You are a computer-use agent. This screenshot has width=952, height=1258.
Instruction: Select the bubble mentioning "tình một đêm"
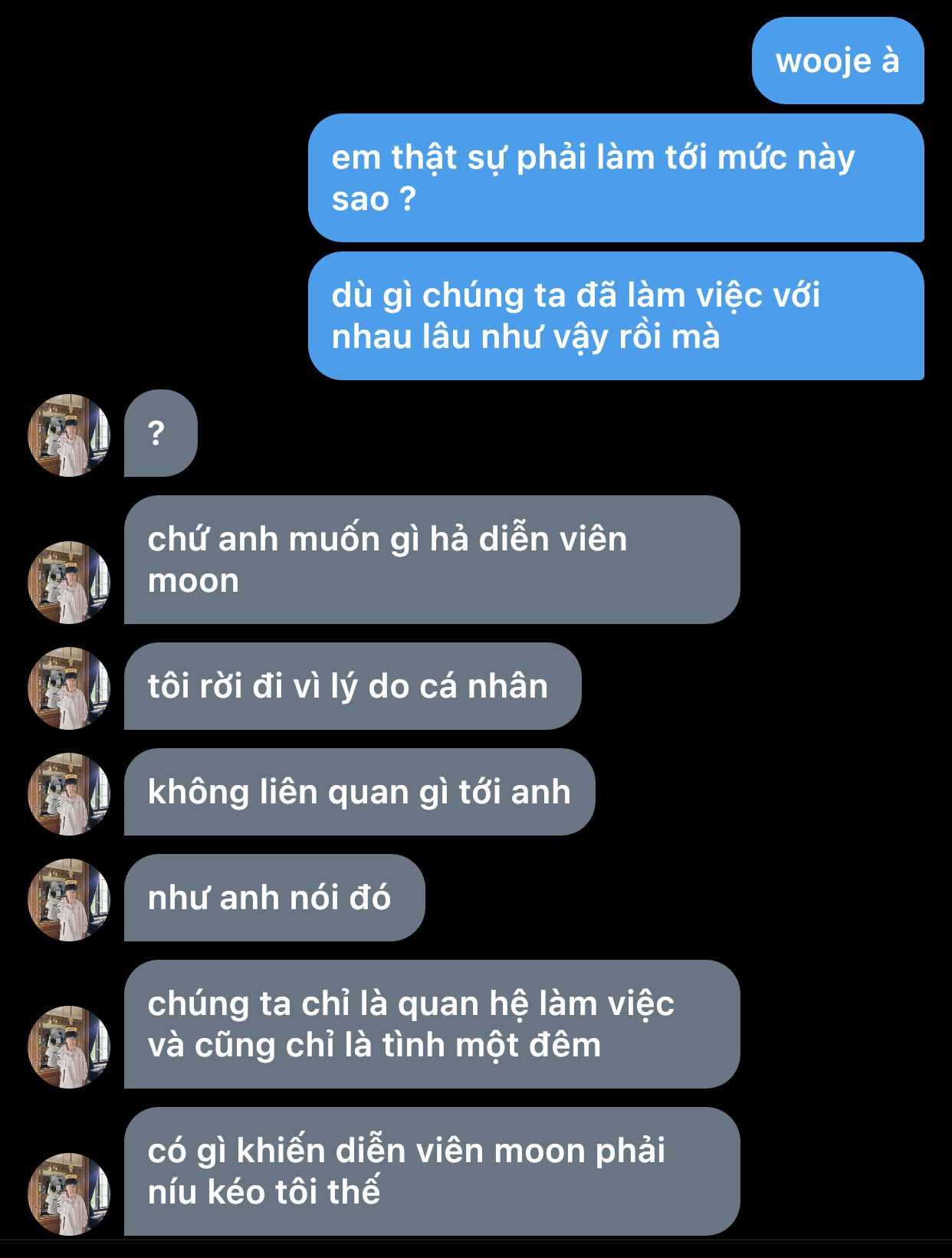click(432, 1024)
